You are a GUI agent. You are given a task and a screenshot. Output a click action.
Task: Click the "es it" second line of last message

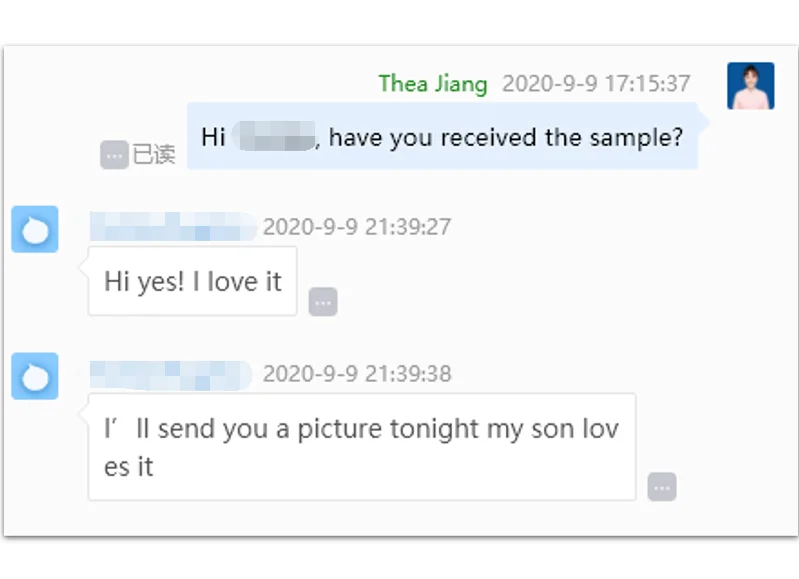129,466
